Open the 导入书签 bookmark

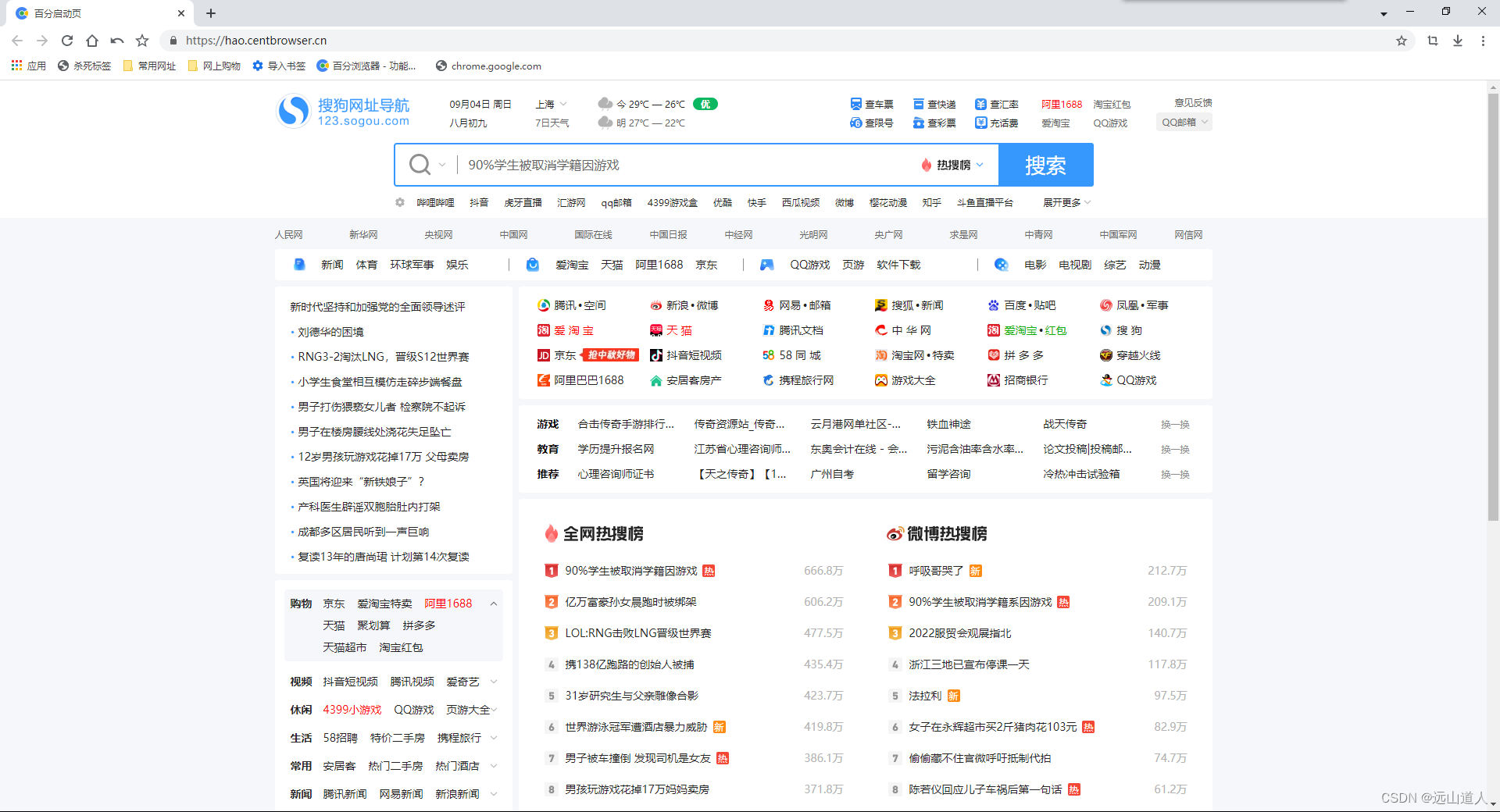point(279,66)
